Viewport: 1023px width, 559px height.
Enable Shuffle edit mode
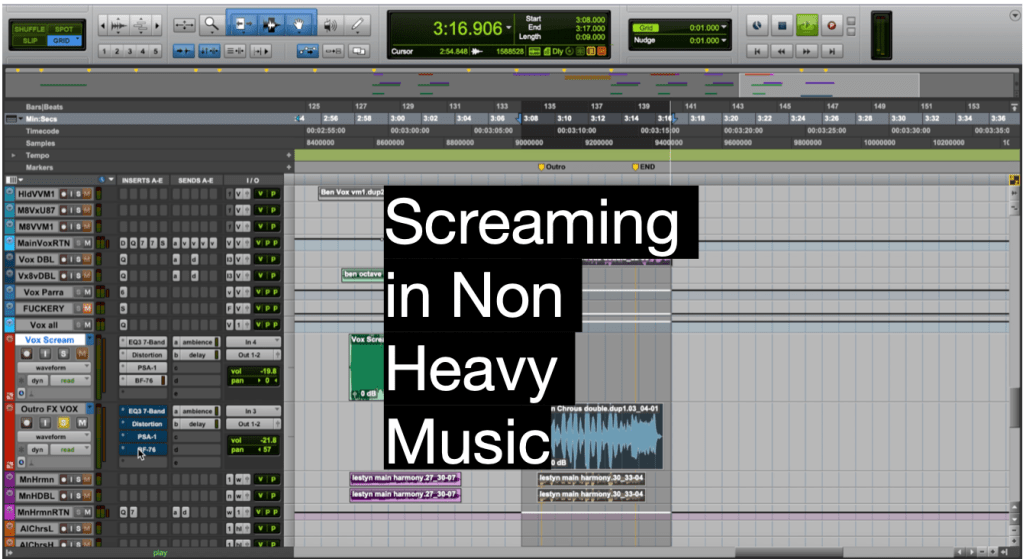coord(29,29)
